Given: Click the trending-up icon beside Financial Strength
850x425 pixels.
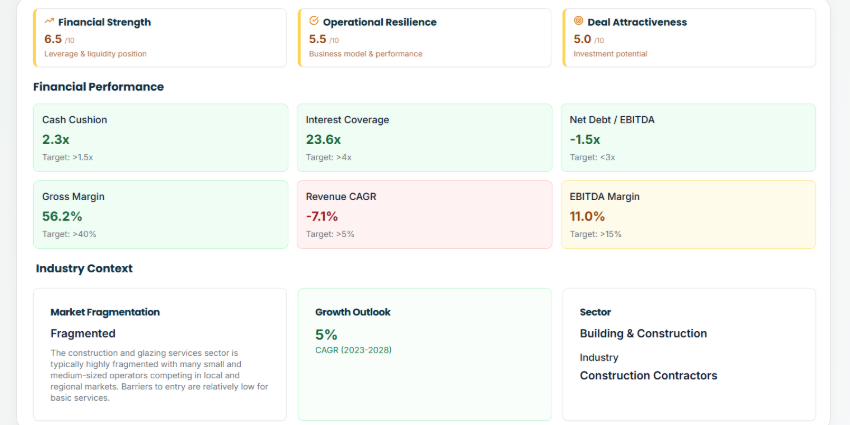Looking at the screenshot, I should coord(49,20).
